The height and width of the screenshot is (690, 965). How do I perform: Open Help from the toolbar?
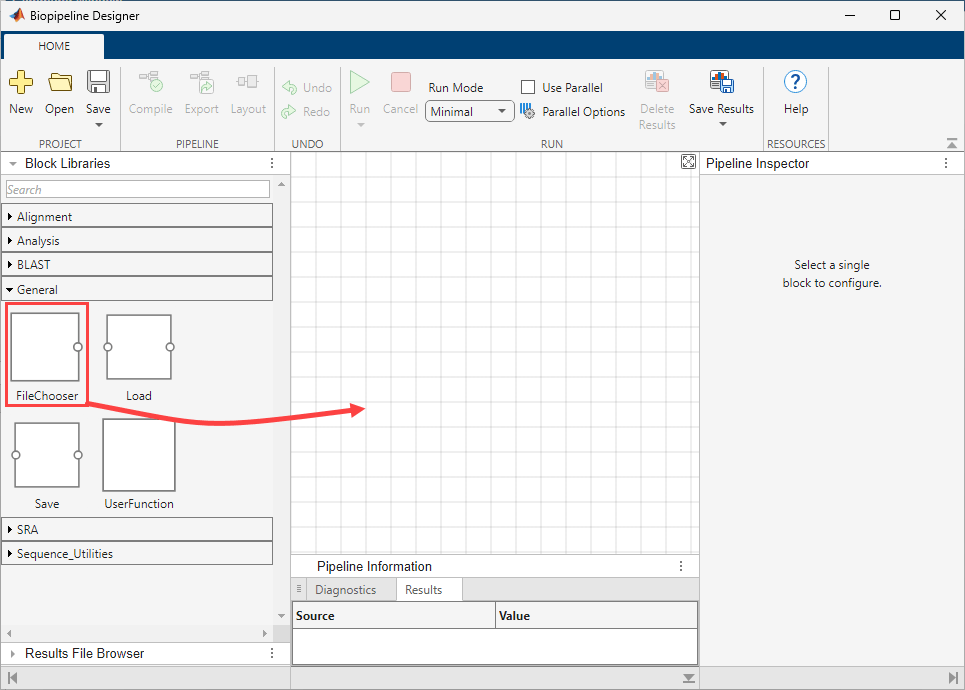click(x=796, y=83)
